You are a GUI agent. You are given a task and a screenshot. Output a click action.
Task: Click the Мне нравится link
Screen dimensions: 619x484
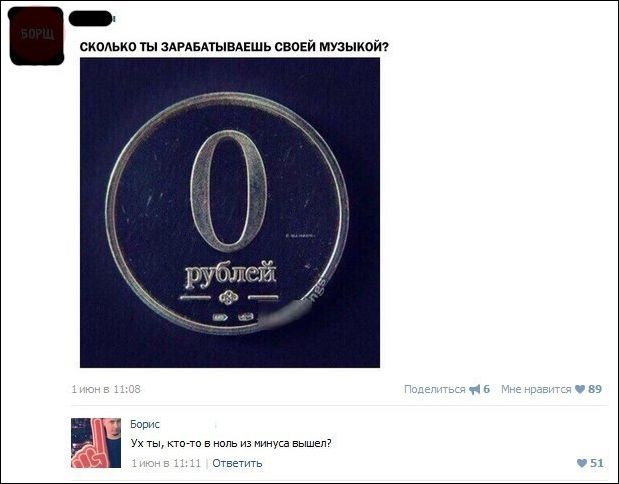pos(536,390)
